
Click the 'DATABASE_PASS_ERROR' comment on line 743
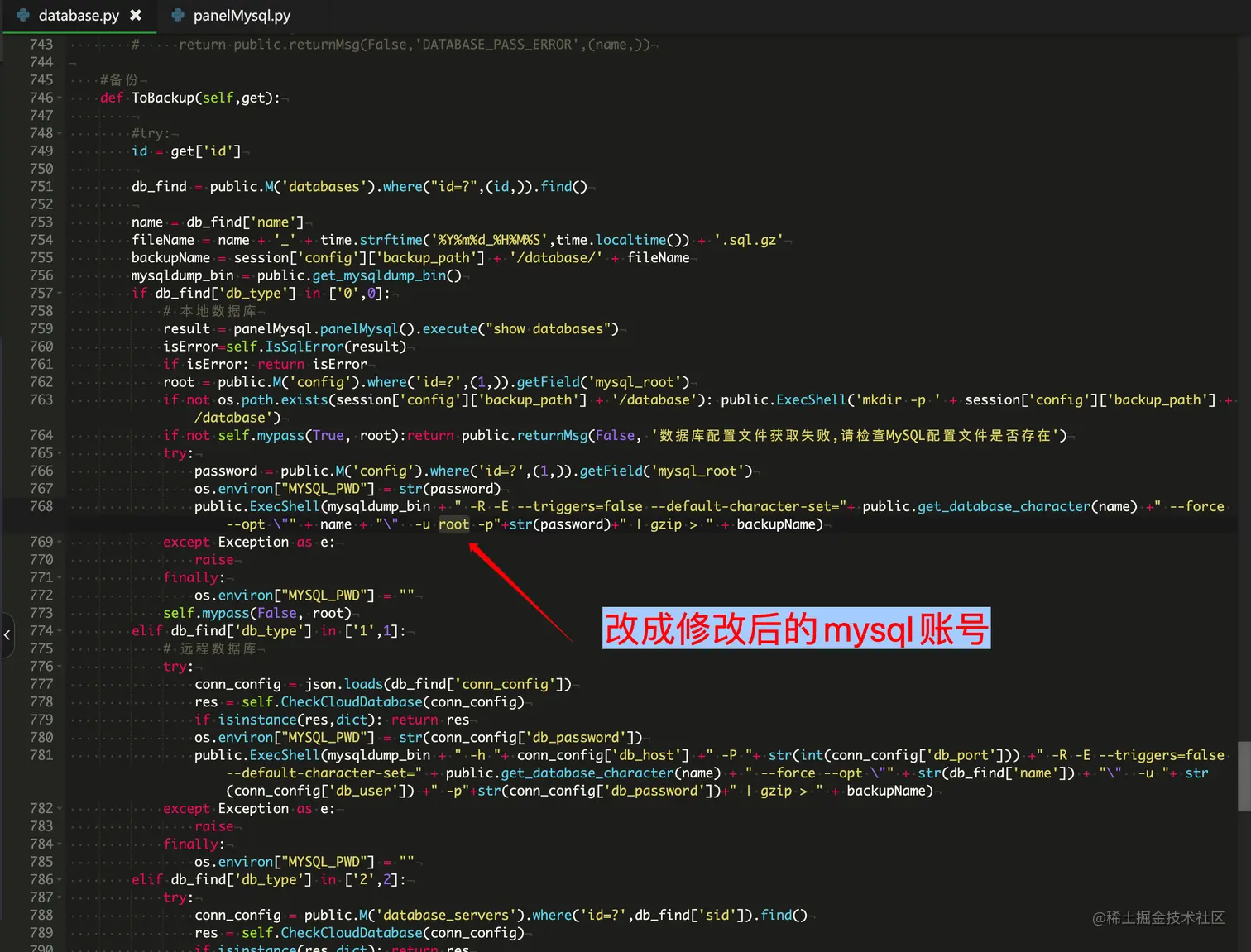coord(496,45)
